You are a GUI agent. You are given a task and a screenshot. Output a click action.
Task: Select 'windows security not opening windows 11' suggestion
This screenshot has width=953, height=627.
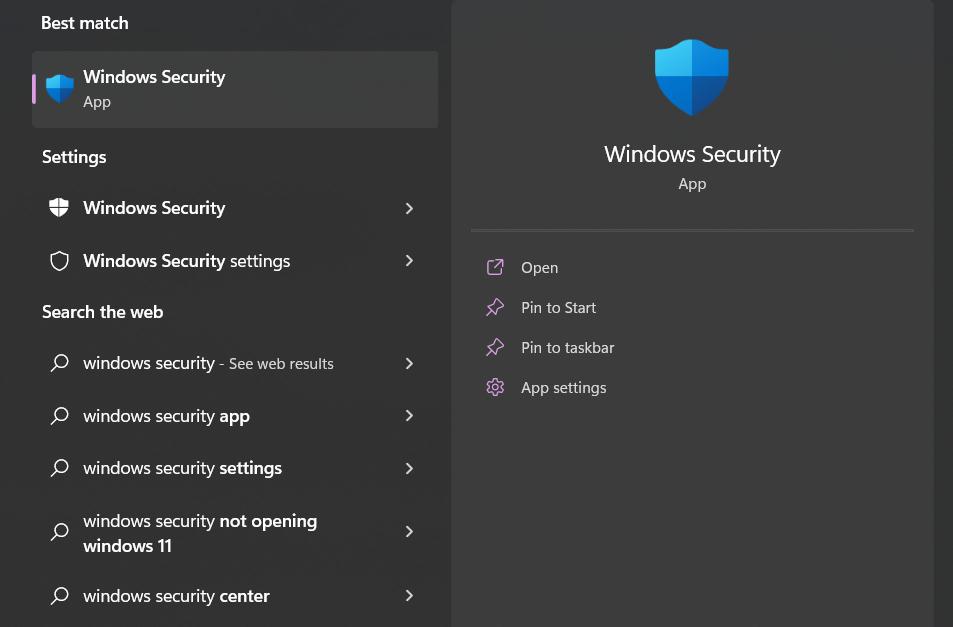click(x=235, y=532)
